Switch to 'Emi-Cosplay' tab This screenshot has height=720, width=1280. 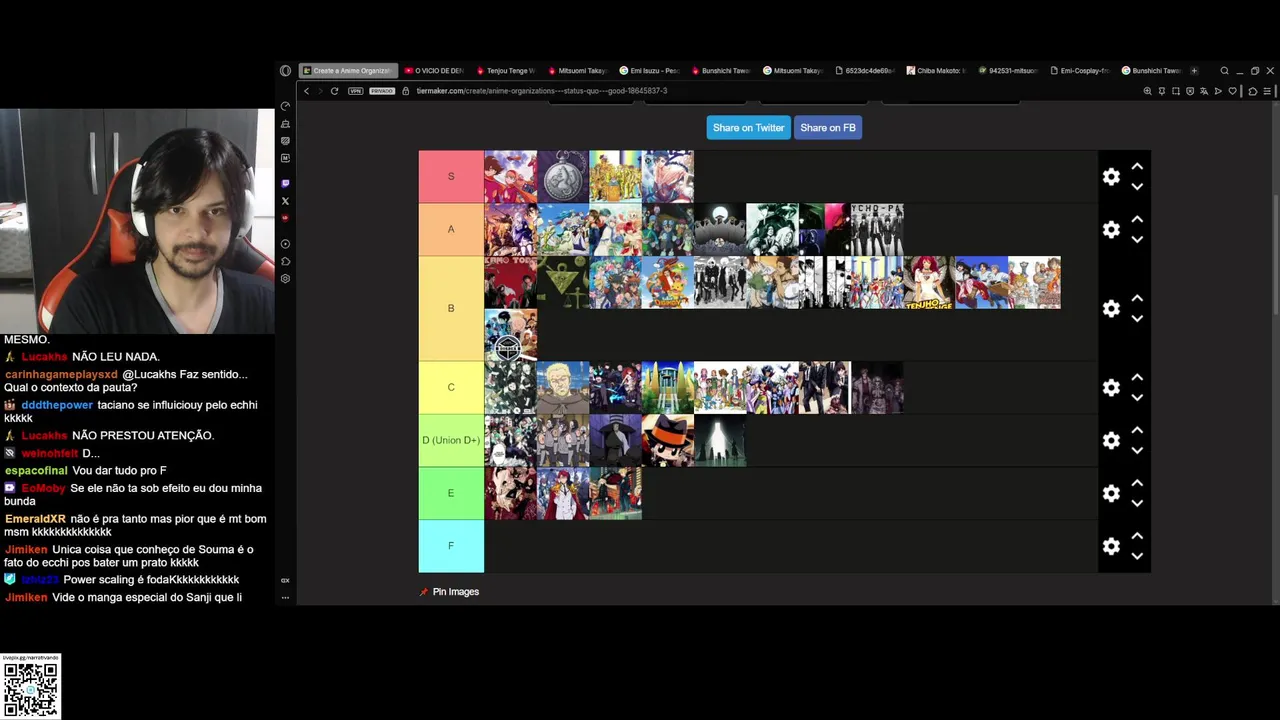coord(1079,71)
